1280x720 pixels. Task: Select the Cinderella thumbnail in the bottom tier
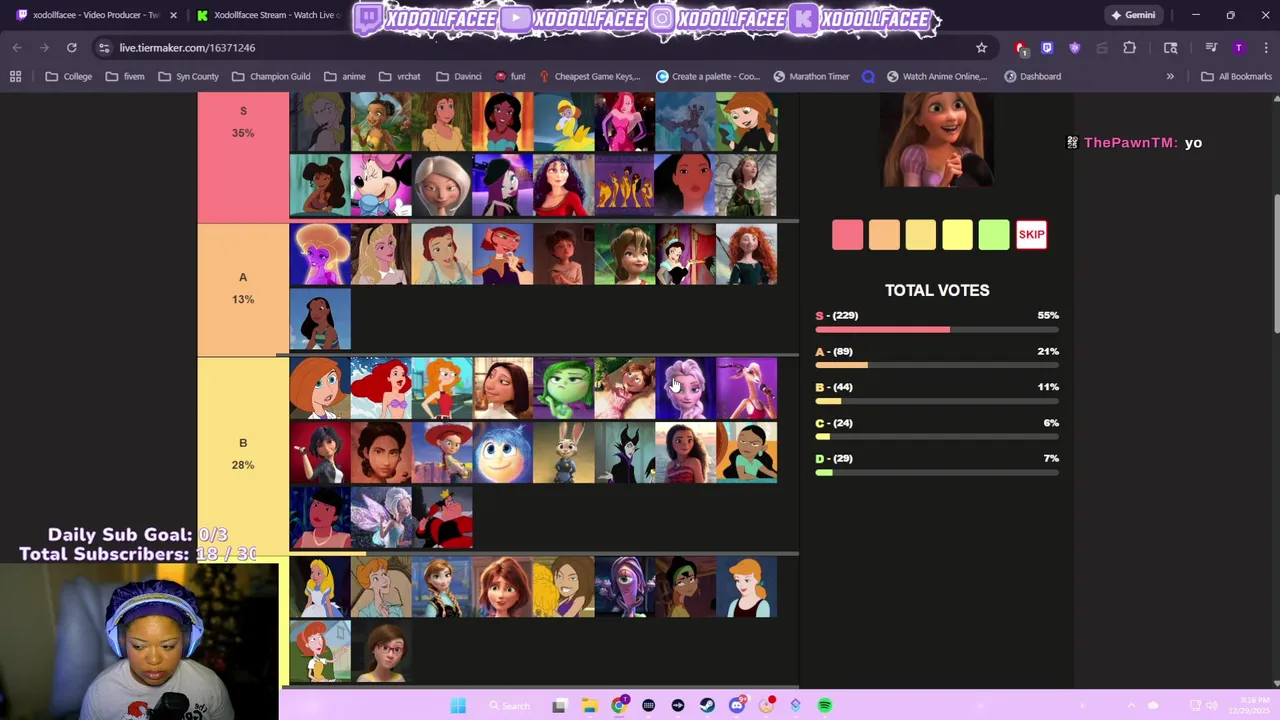[x=746, y=587]
